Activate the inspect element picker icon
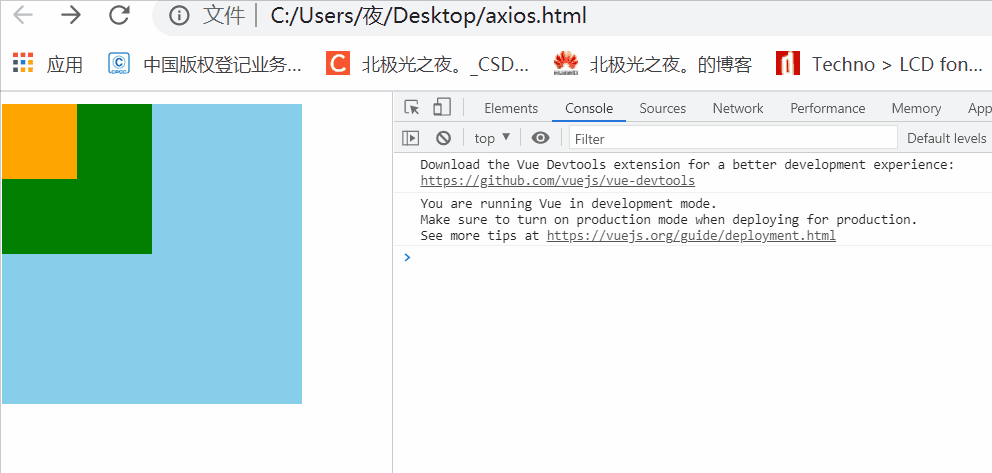The image size is (992, 473). tap(412, 108)
